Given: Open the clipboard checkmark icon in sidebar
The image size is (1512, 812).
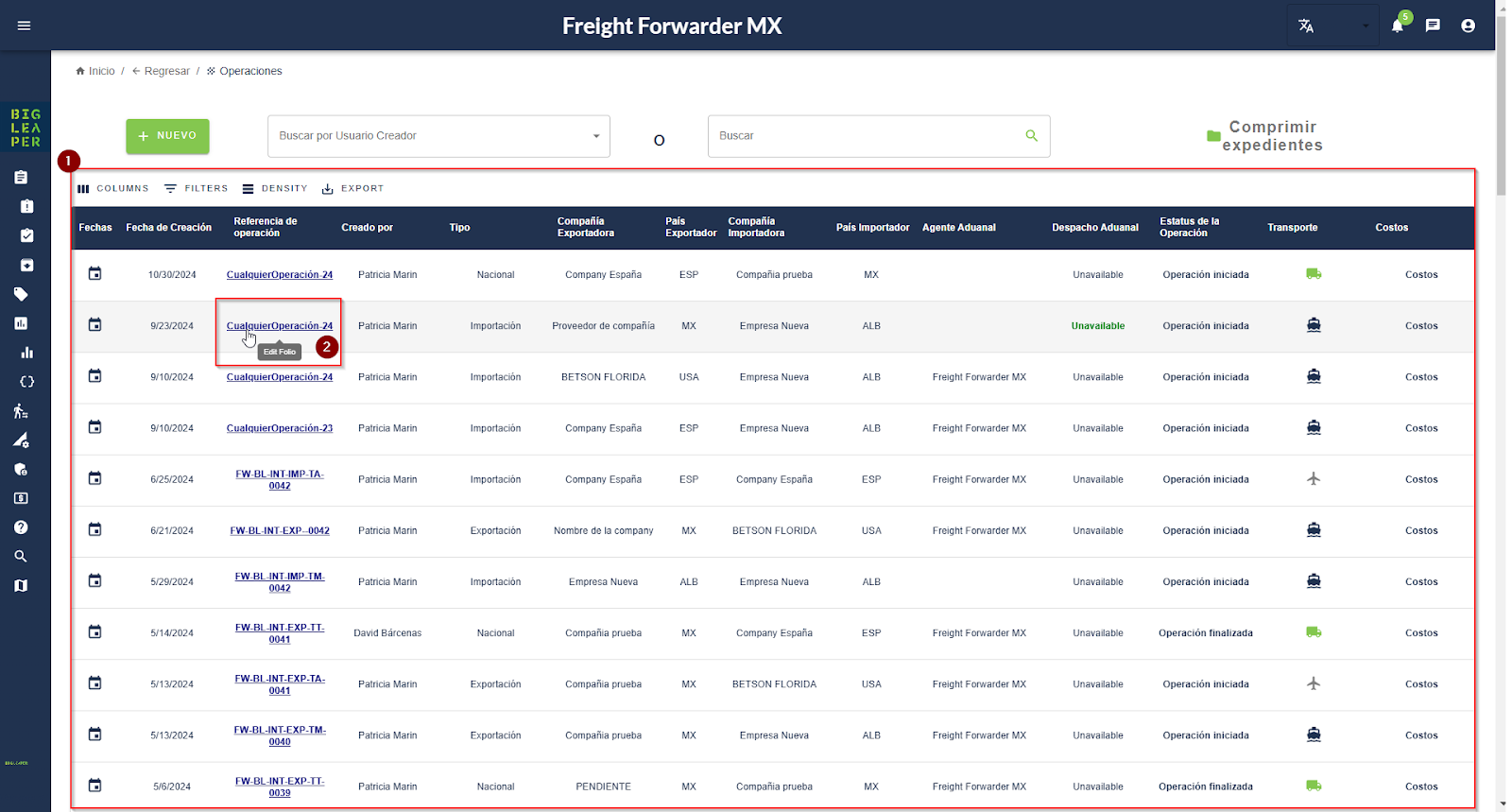Looking at the screenshot, I should pos(26,235).
